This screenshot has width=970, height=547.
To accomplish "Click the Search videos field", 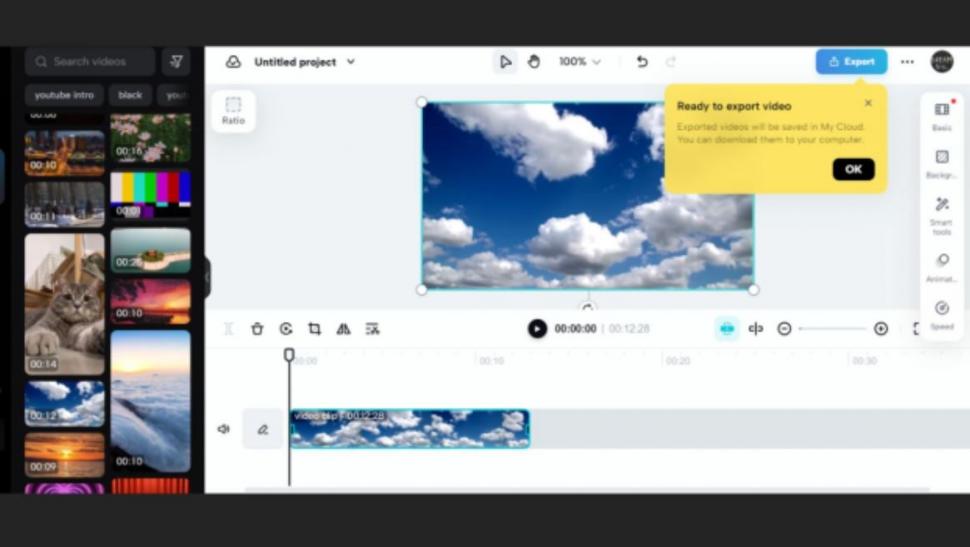I will point(90,61).
